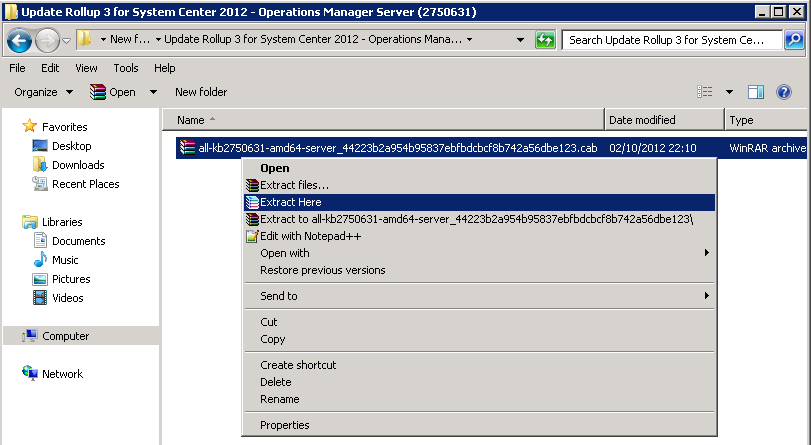Click the 'WinRAR archive' type cell

coord(768,148)
